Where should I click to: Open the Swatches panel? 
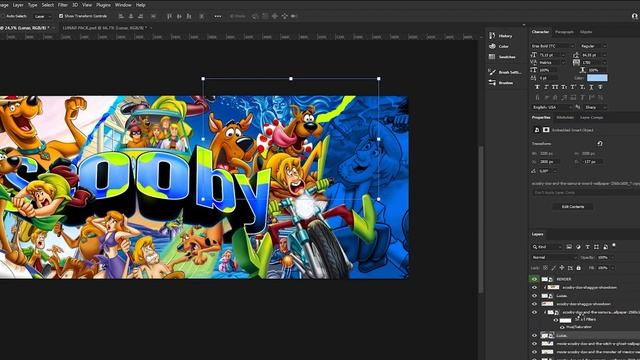pos(502,57)
